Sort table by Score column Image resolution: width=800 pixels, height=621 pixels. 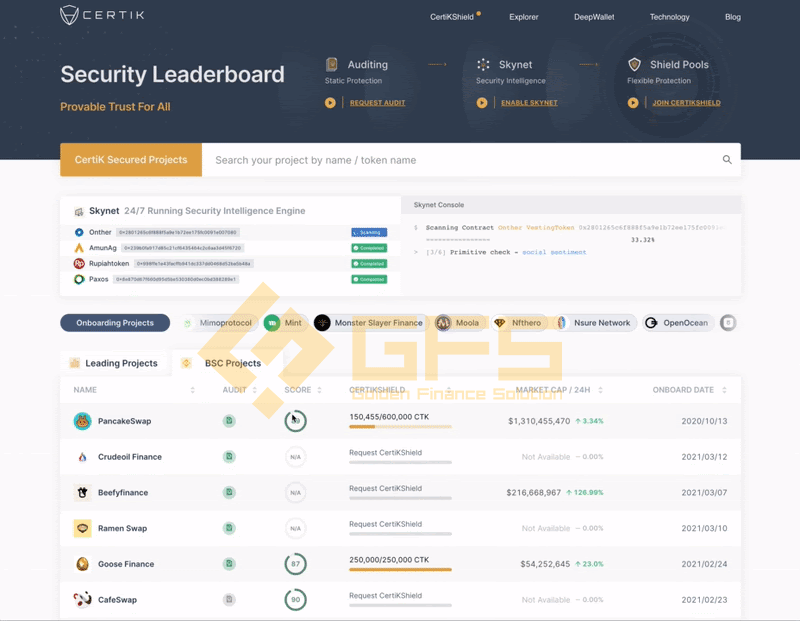pos(319,390)
